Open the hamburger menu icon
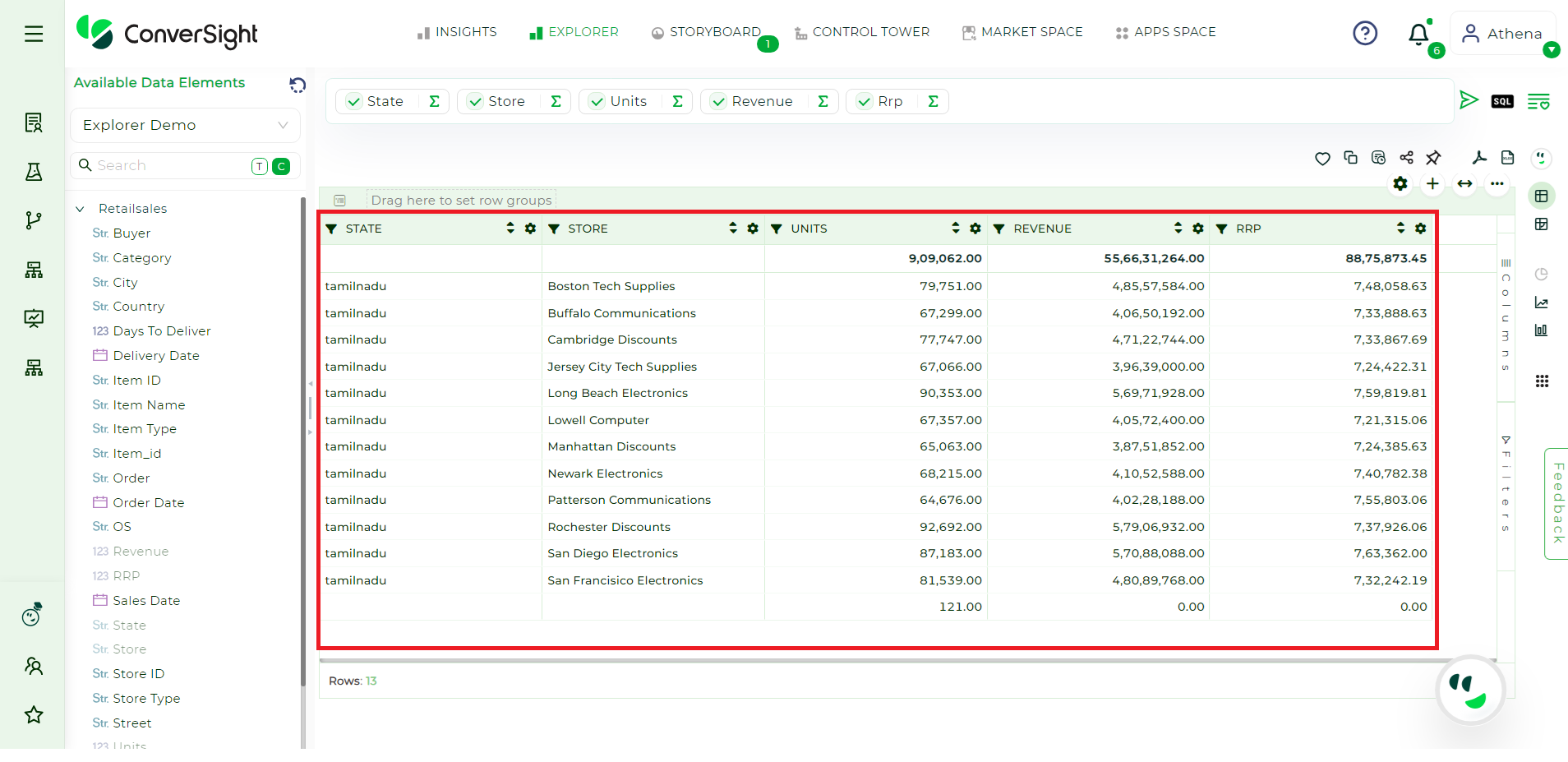 pyautogui.click(x=34, y=34)
